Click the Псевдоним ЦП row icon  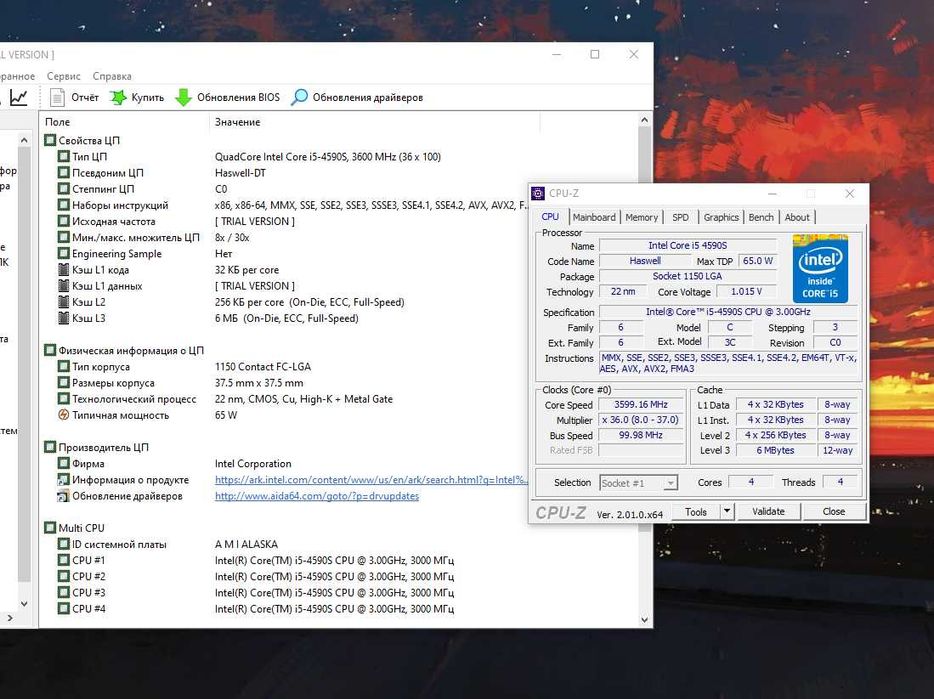[64, 172]
